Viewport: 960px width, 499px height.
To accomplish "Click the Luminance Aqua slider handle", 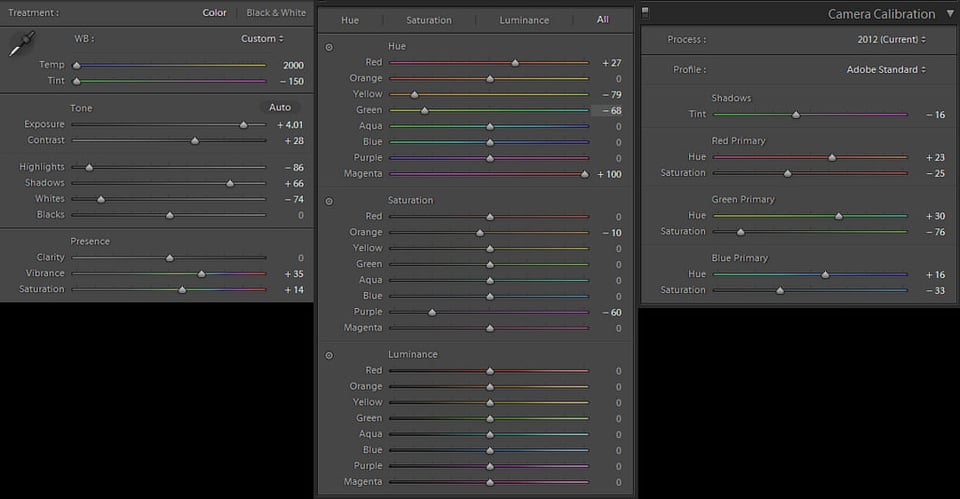I will [490, 435].
